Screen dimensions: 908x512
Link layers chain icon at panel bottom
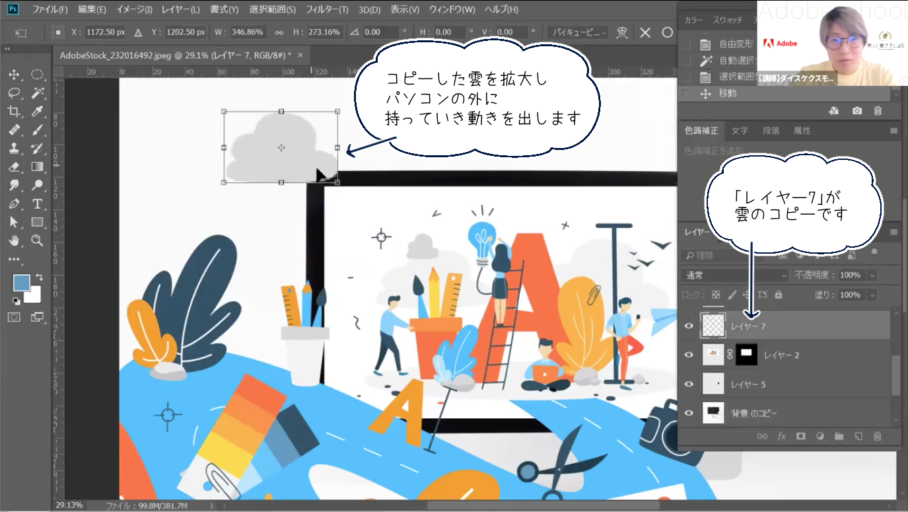(762, 436)
